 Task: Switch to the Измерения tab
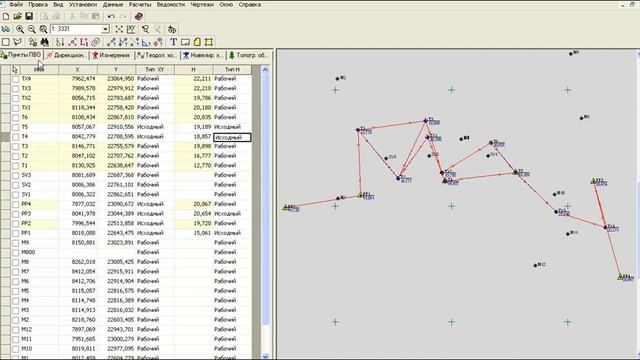pos(111,55)
